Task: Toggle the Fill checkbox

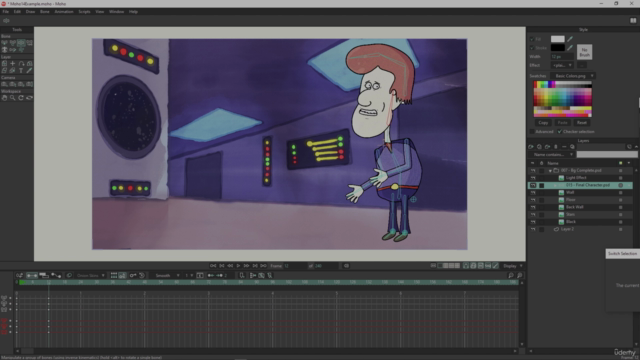Action: click(x=532, y=39)
